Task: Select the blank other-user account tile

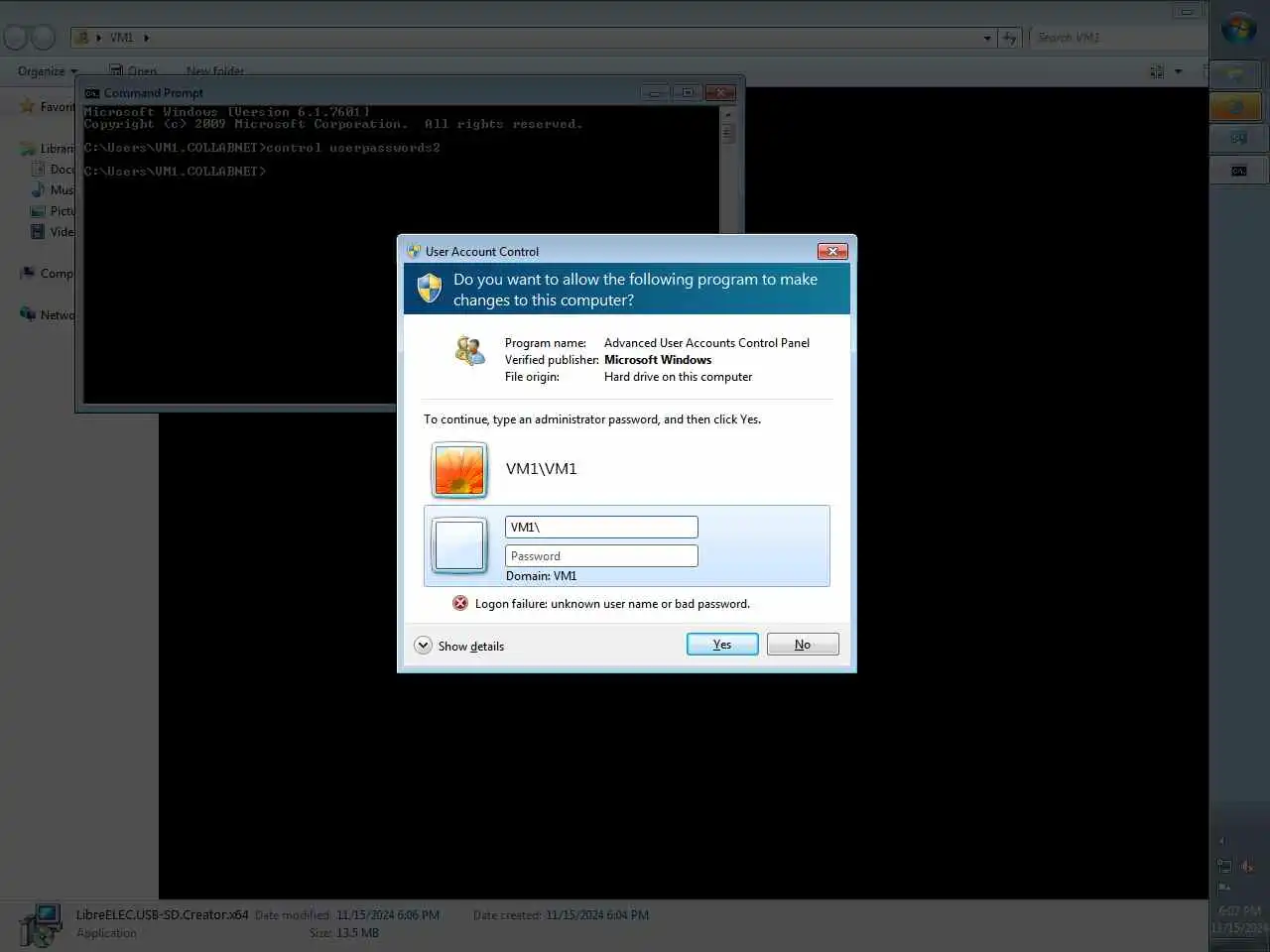Action: 459,545
